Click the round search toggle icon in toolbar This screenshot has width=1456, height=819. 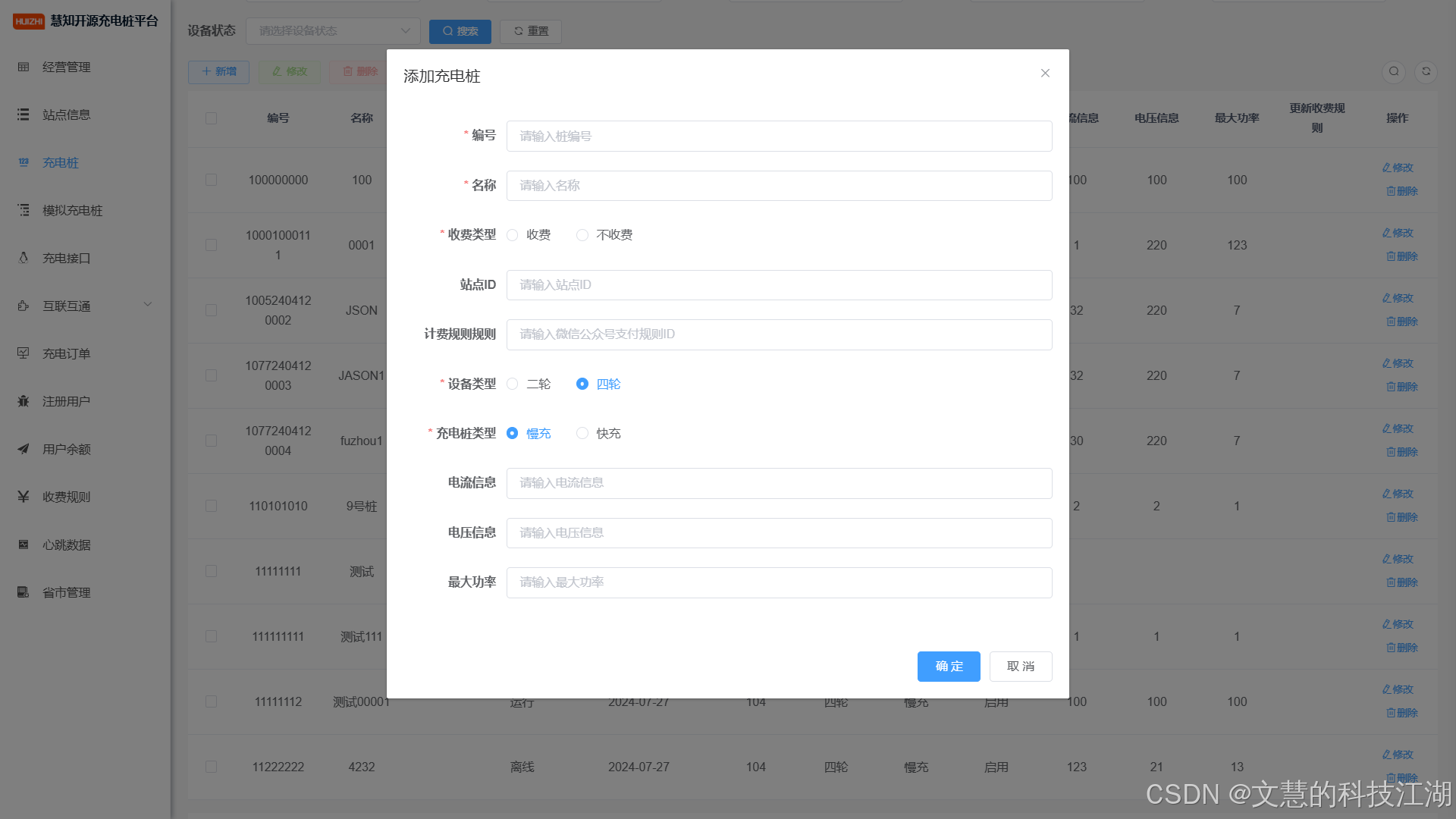[x=1394, y=71]
